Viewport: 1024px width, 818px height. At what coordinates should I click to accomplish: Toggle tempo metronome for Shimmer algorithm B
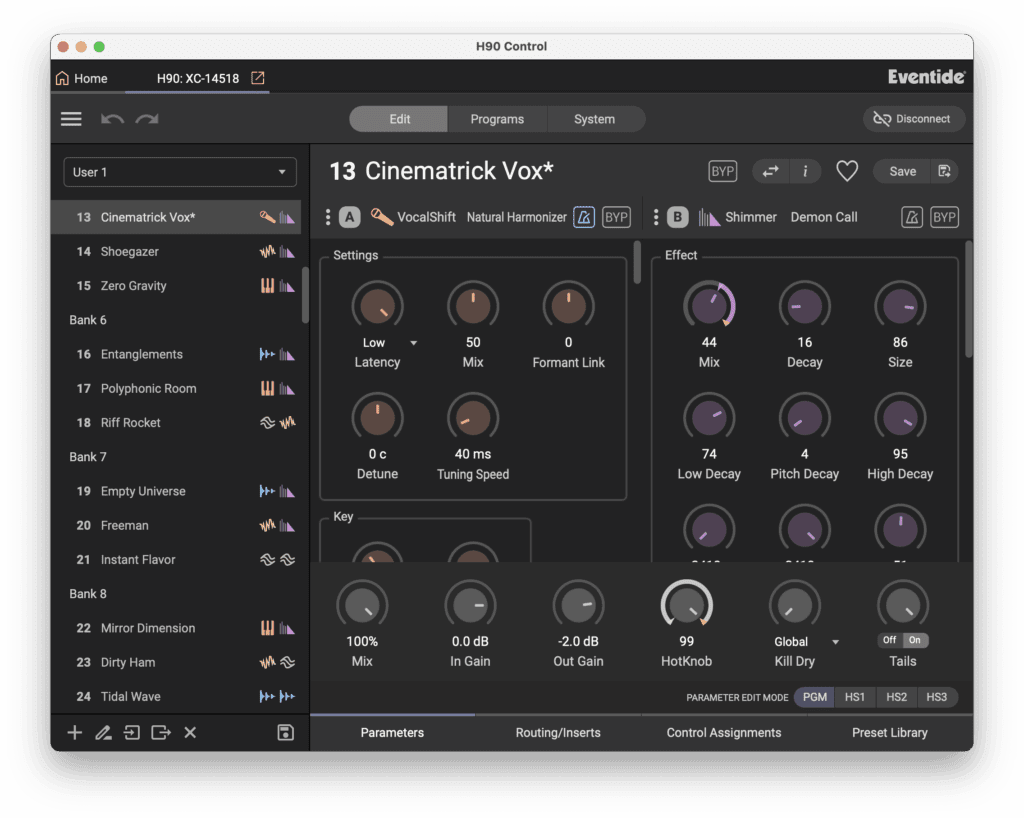(911, 217)
